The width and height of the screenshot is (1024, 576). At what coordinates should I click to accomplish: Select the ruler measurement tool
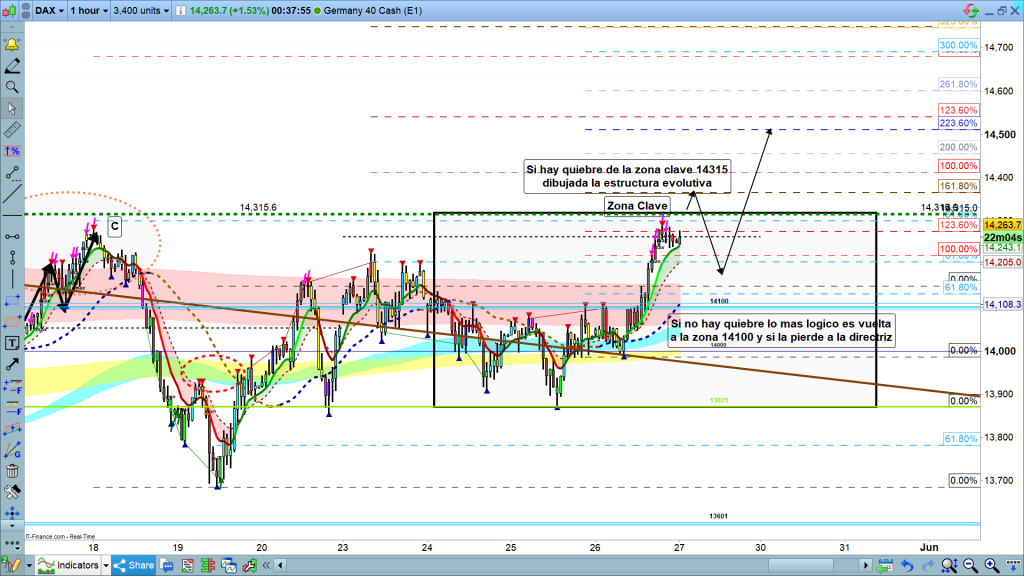tap(12, 130)
